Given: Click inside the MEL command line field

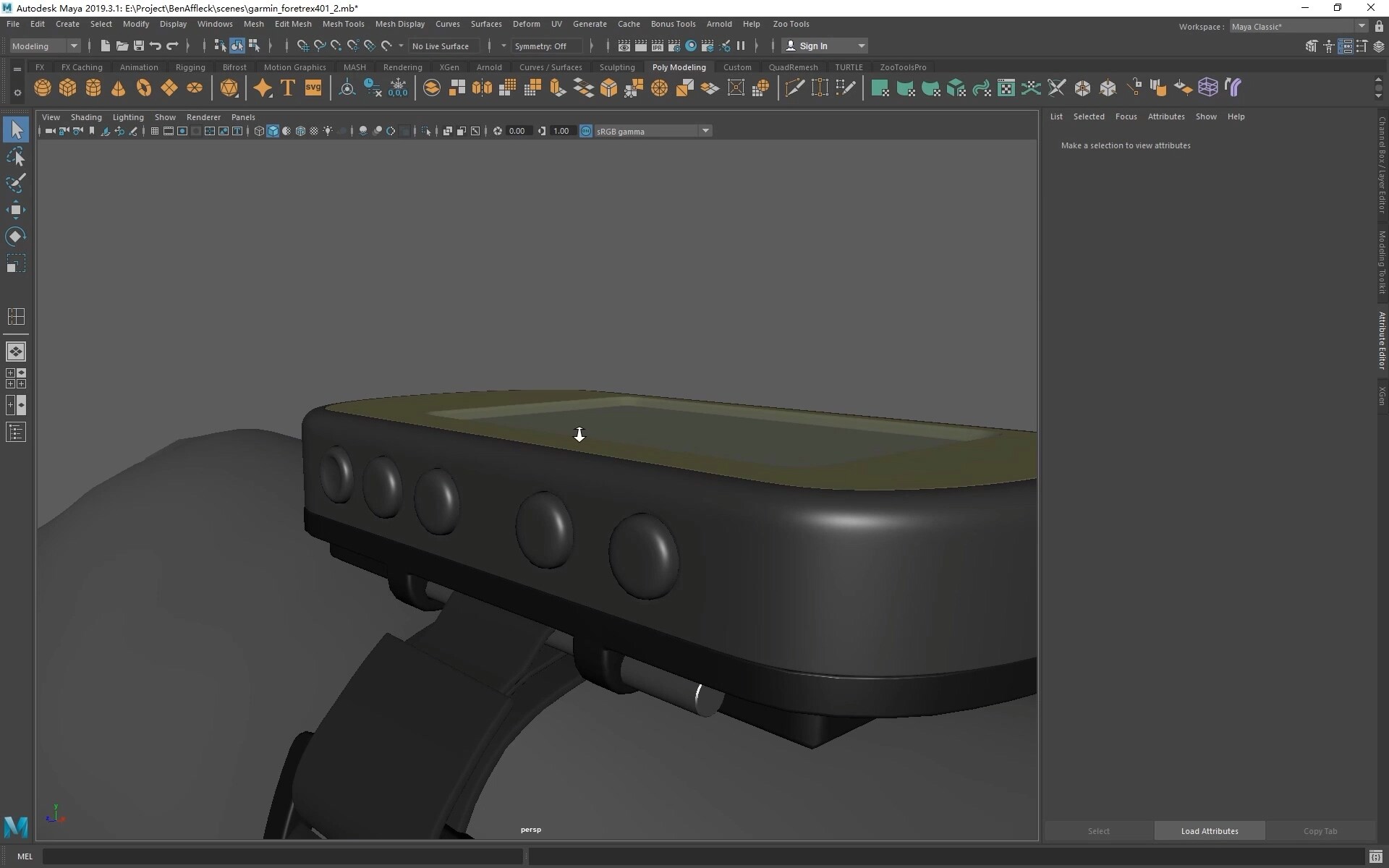Looking at the screenshot, I should (282, 856).
